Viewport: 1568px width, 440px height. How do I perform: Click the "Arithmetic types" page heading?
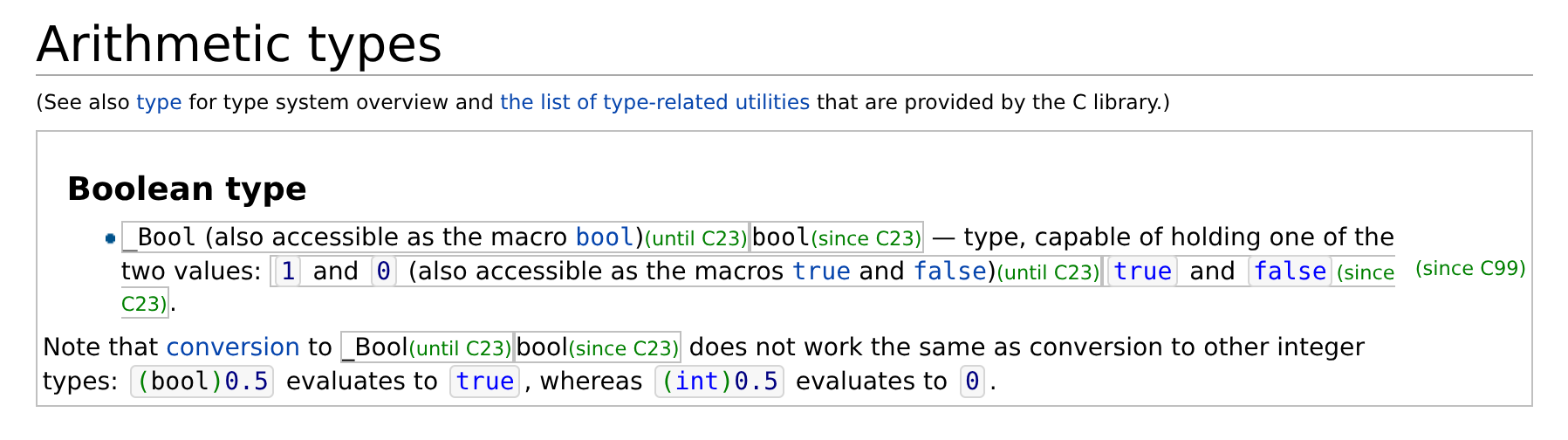[239, 45]
